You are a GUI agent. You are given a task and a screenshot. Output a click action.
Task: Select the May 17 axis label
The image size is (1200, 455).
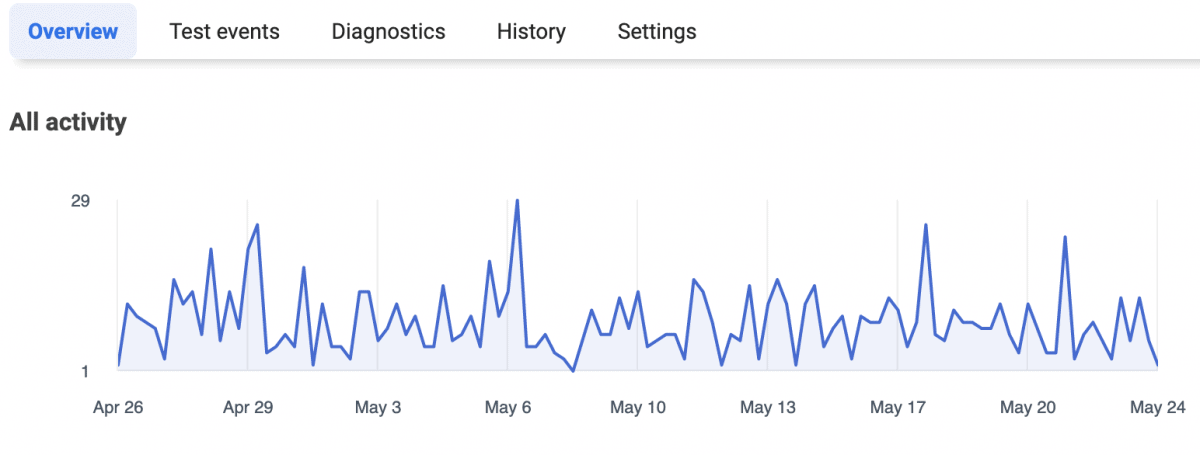click(898, 407)
